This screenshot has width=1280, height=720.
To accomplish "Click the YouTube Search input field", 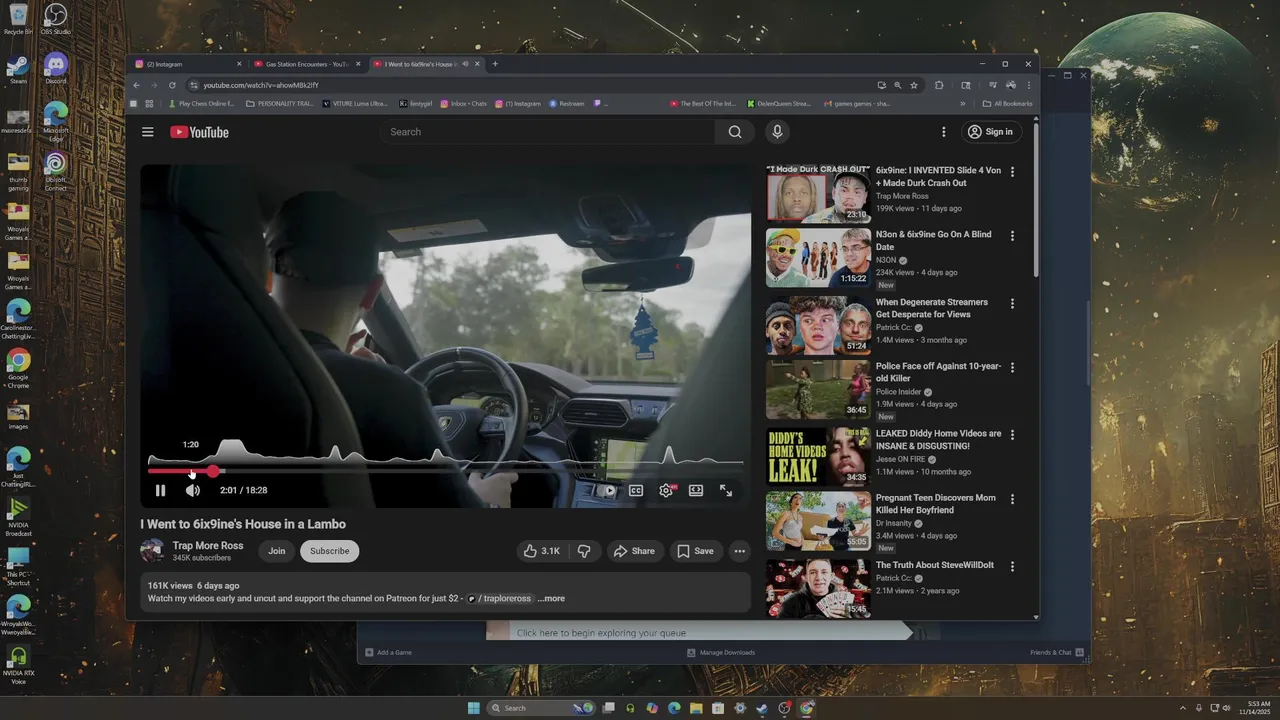I will point(548,132).
